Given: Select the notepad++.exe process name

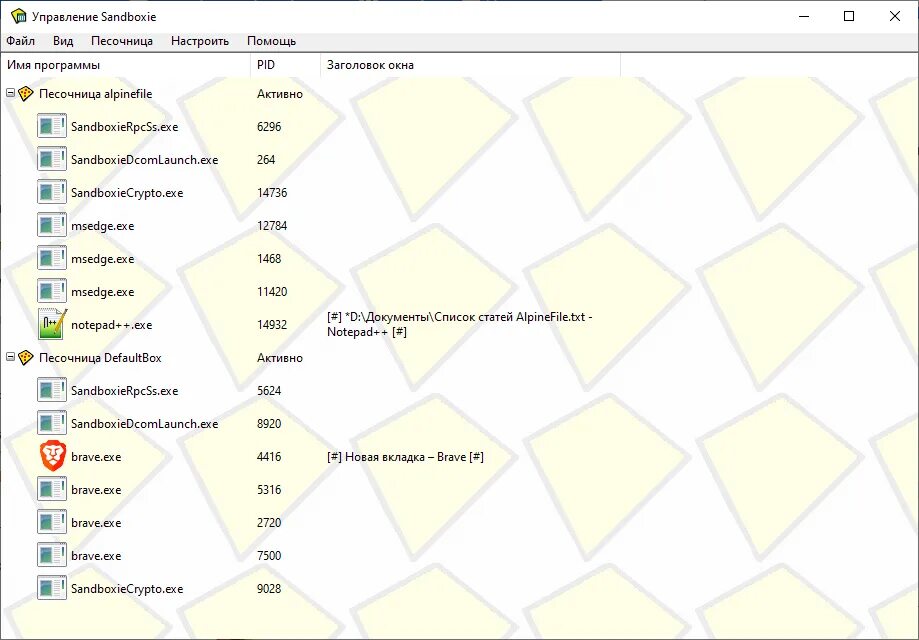Looking at the screenshot, I should pyautogui.click(x=111, y=325).
